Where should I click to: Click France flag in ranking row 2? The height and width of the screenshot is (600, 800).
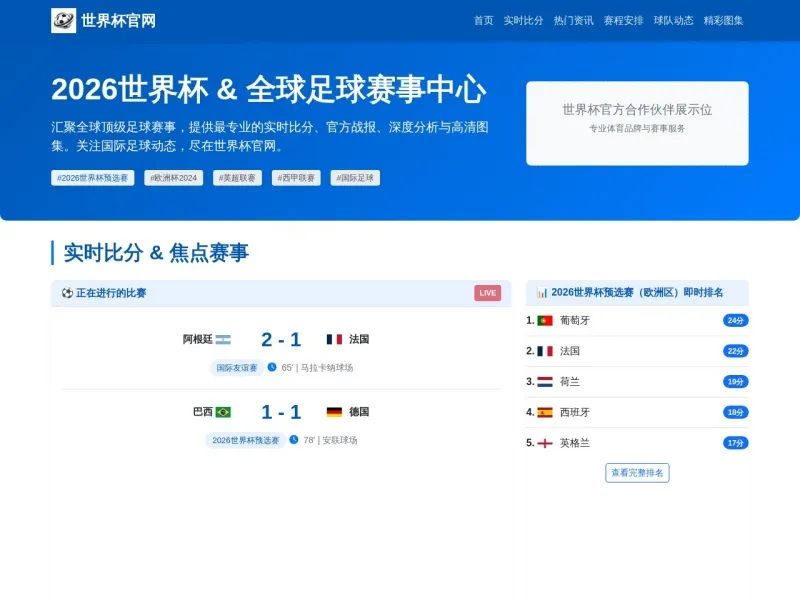[x=545, y=351]
